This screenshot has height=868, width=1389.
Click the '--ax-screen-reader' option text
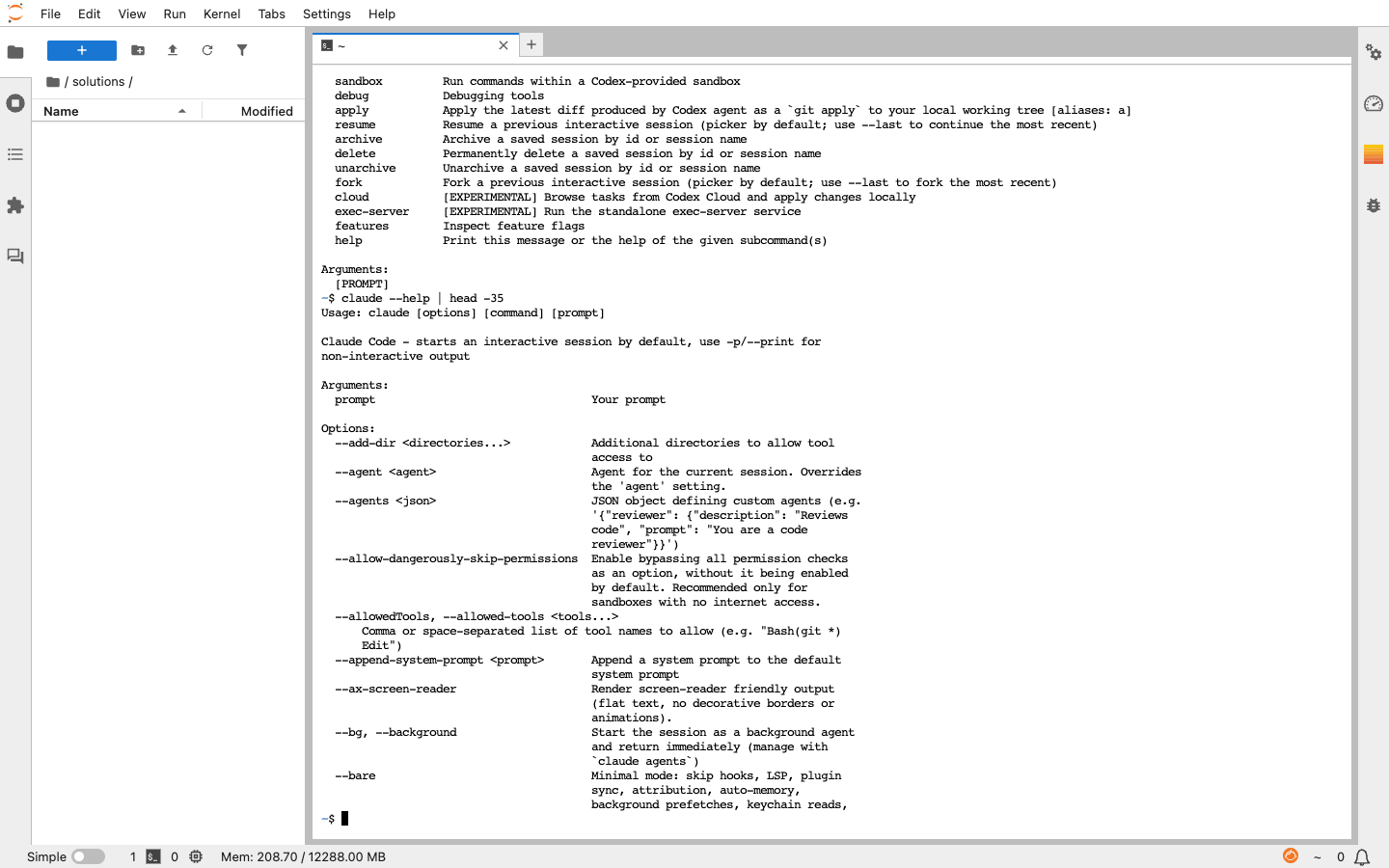pyautogui.click(x=395, y=690)
